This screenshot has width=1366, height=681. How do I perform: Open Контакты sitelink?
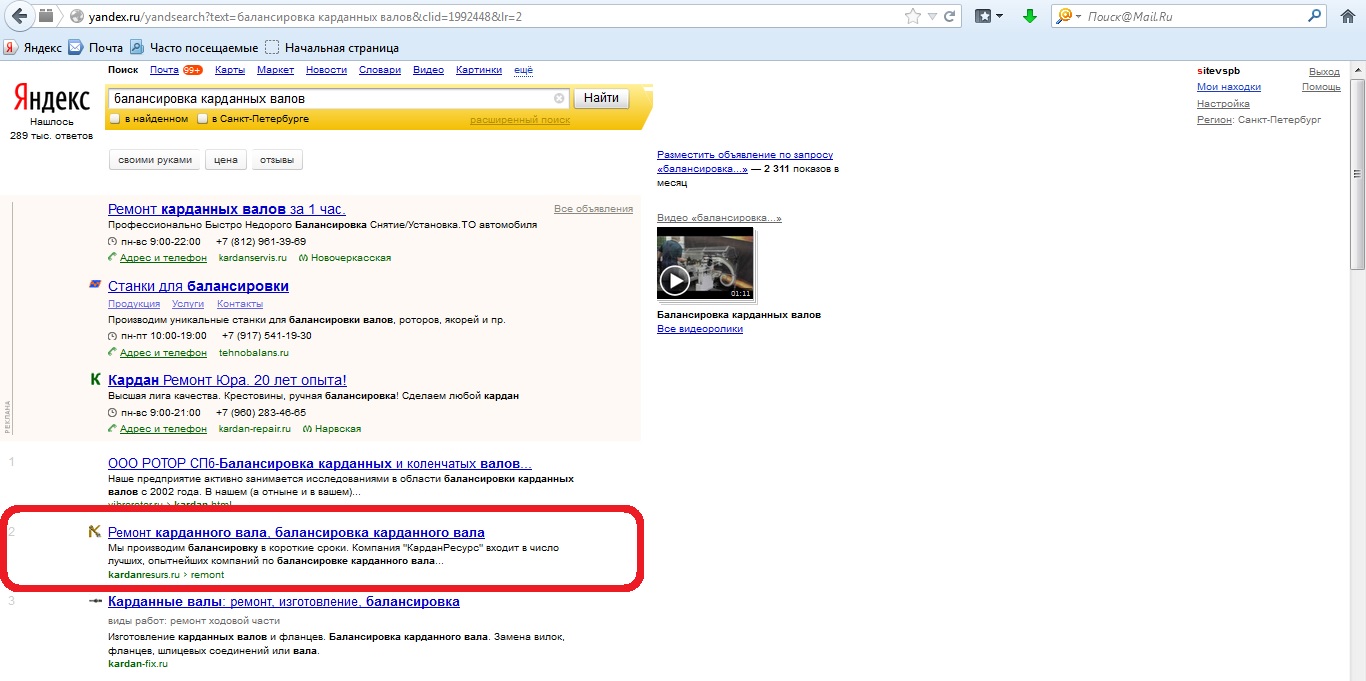click(240, 304)
